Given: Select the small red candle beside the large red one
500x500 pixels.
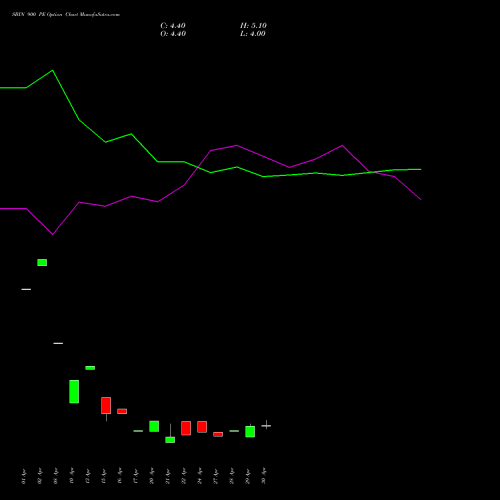Looking at the screenshot, I should 122,411.
